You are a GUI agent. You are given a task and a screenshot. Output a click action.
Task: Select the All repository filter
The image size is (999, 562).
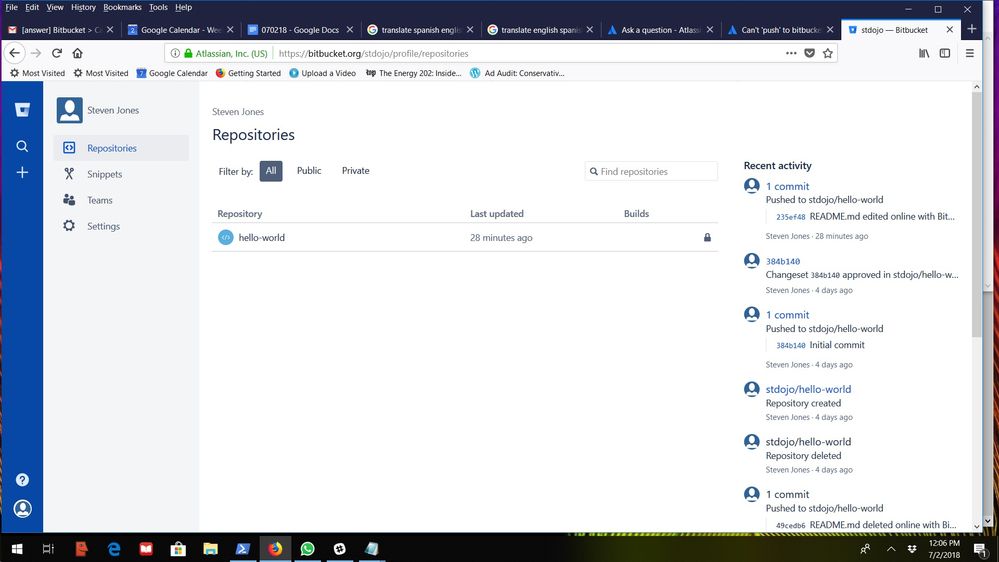[271, 171]
